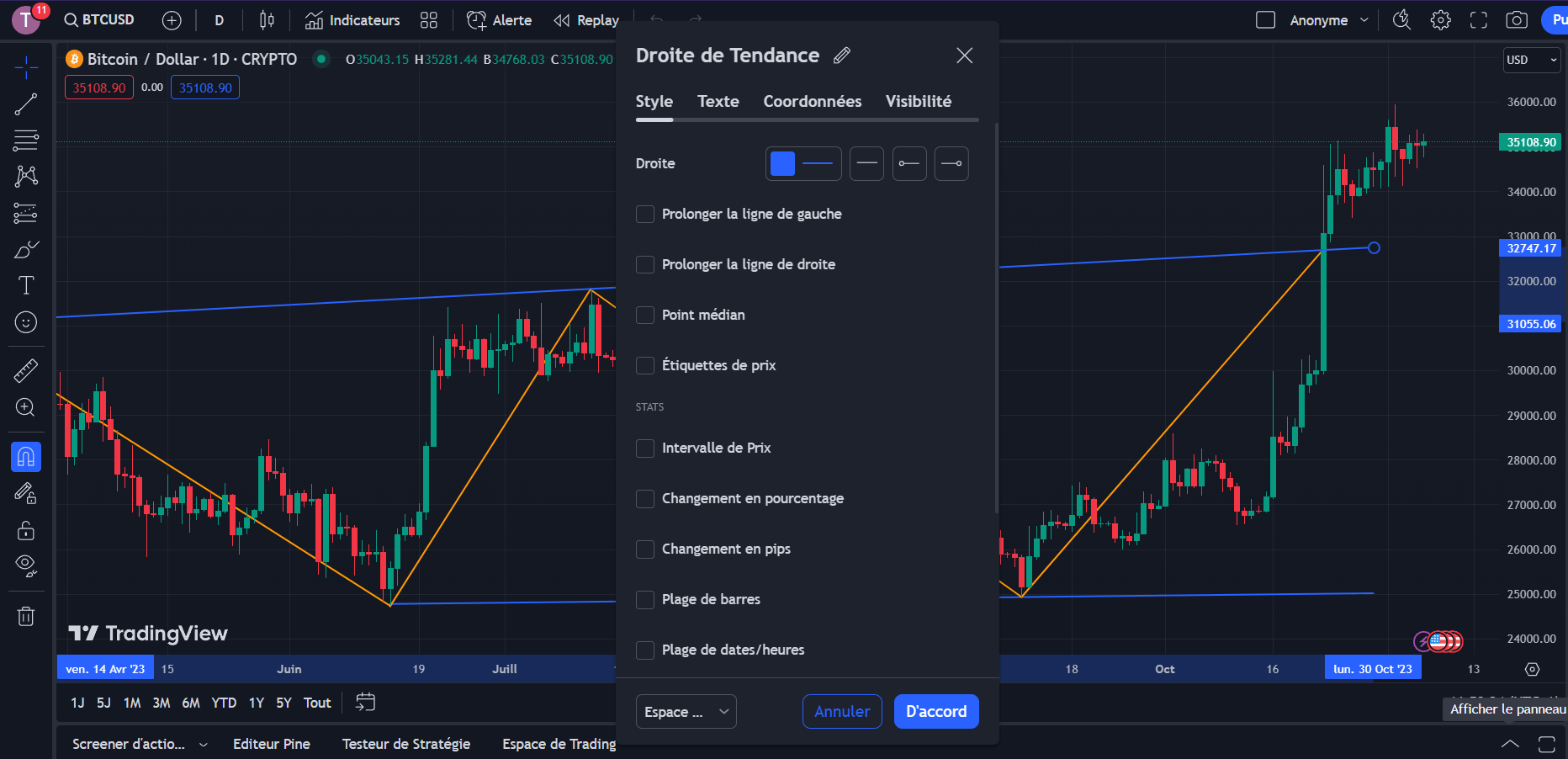The height and width of the screenshot is (759, 1568).
Task: Open the Espace spacing dropdown in the dialog
Action: 686,711
